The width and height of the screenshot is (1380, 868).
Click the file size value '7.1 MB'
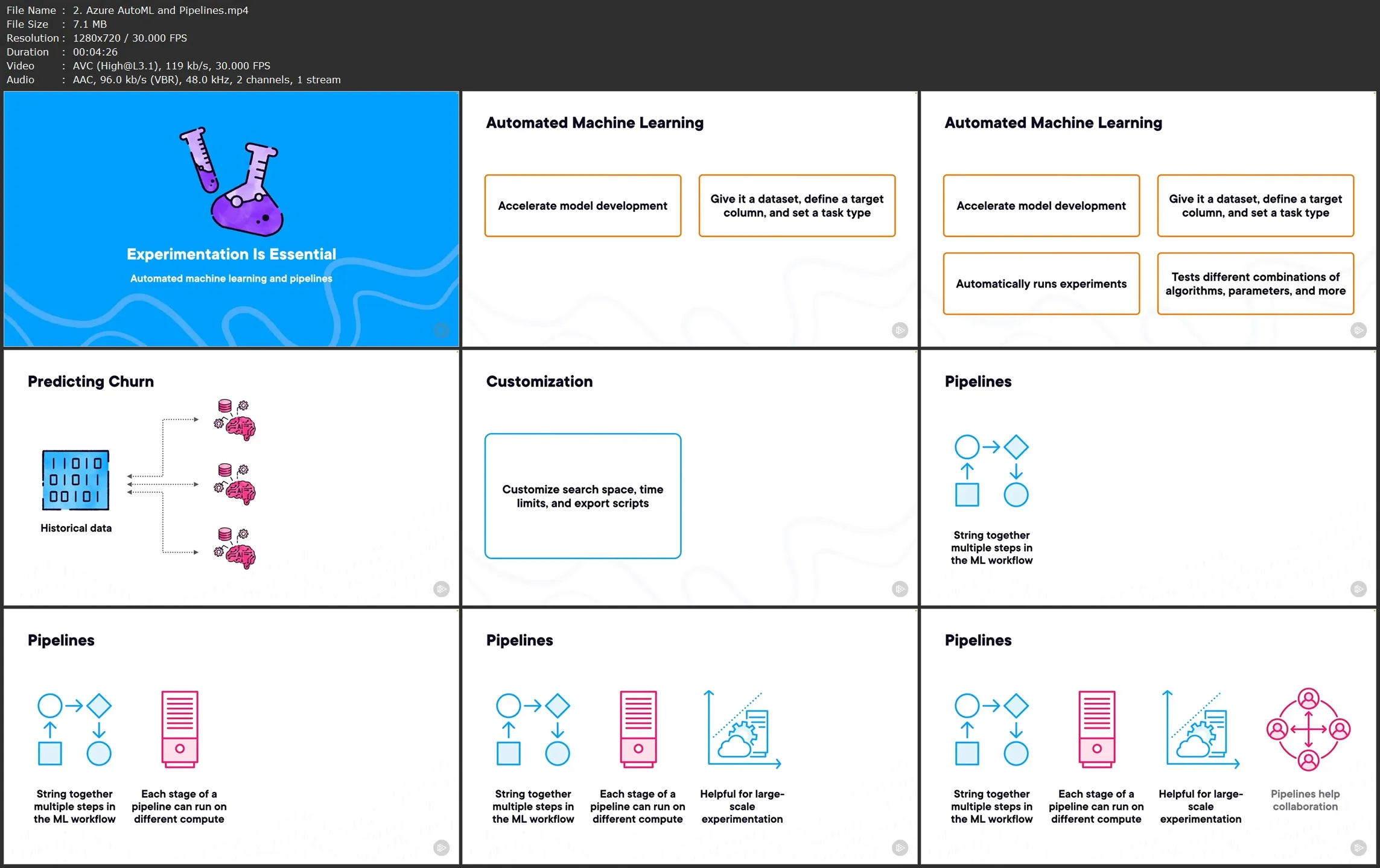coord(90,24)
